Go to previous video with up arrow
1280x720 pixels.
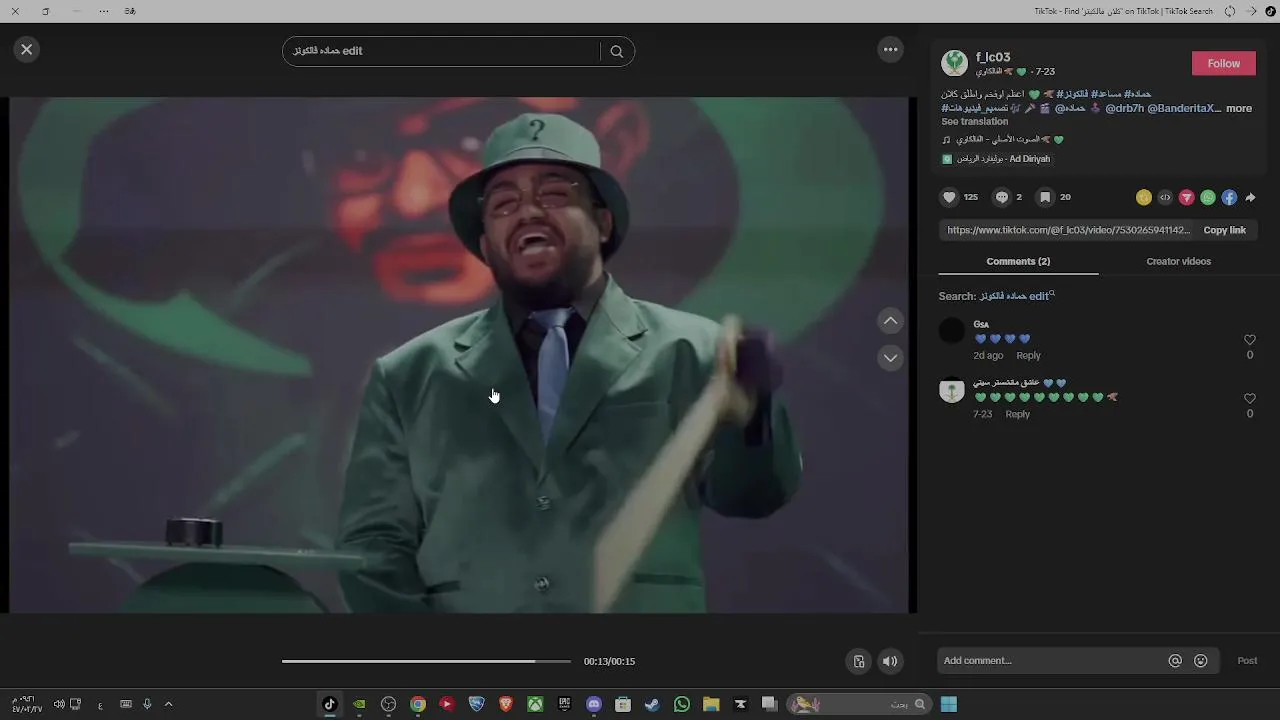tap(890, 321)
